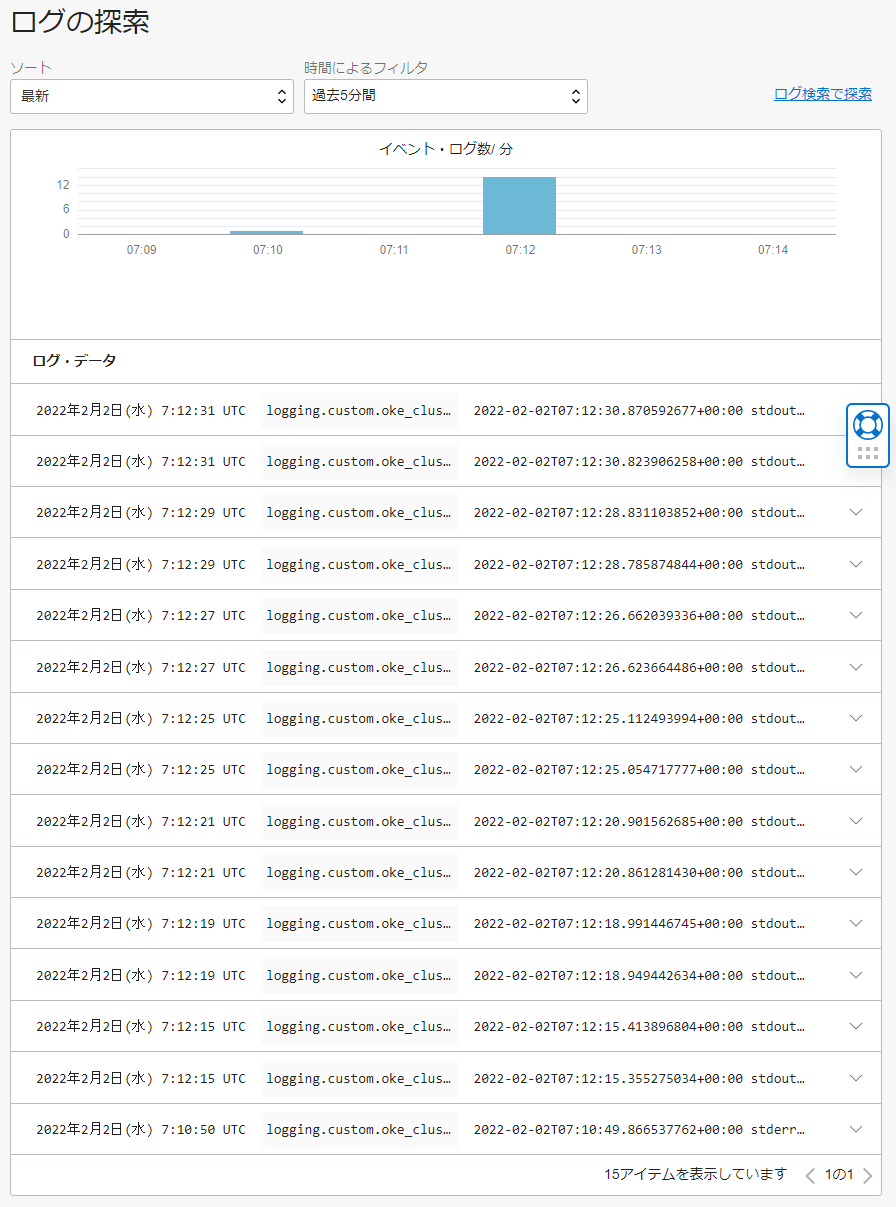Image resolution: width=896 pixels, height=1207 pixels.
Task: Expand the log row with timestamp 07:12:25.112493994
Action: pos(855,718)
